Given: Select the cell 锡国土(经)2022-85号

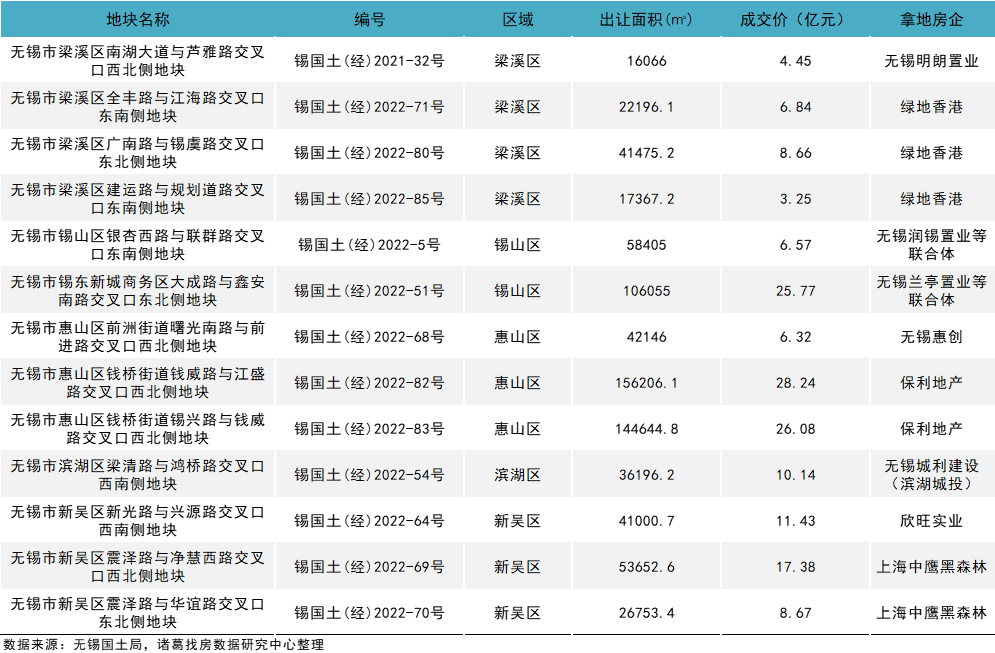Looking at the screenshot, I should coord(369,199).
